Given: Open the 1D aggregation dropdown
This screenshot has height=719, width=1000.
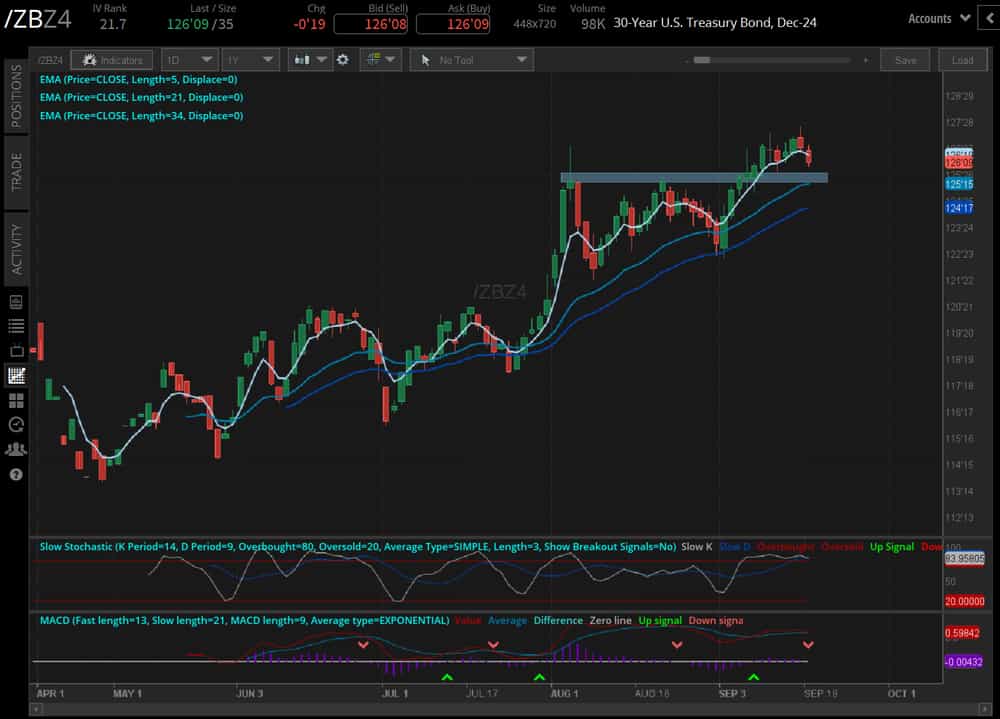Looking at the screenshot, I should click(189, 60).
